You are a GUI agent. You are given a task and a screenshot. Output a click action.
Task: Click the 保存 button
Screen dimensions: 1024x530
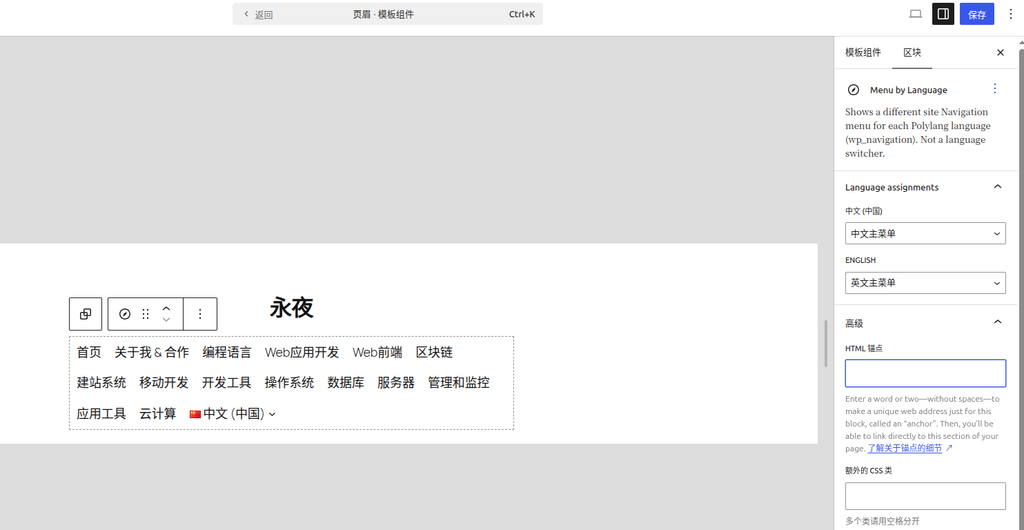pos(976,14)
